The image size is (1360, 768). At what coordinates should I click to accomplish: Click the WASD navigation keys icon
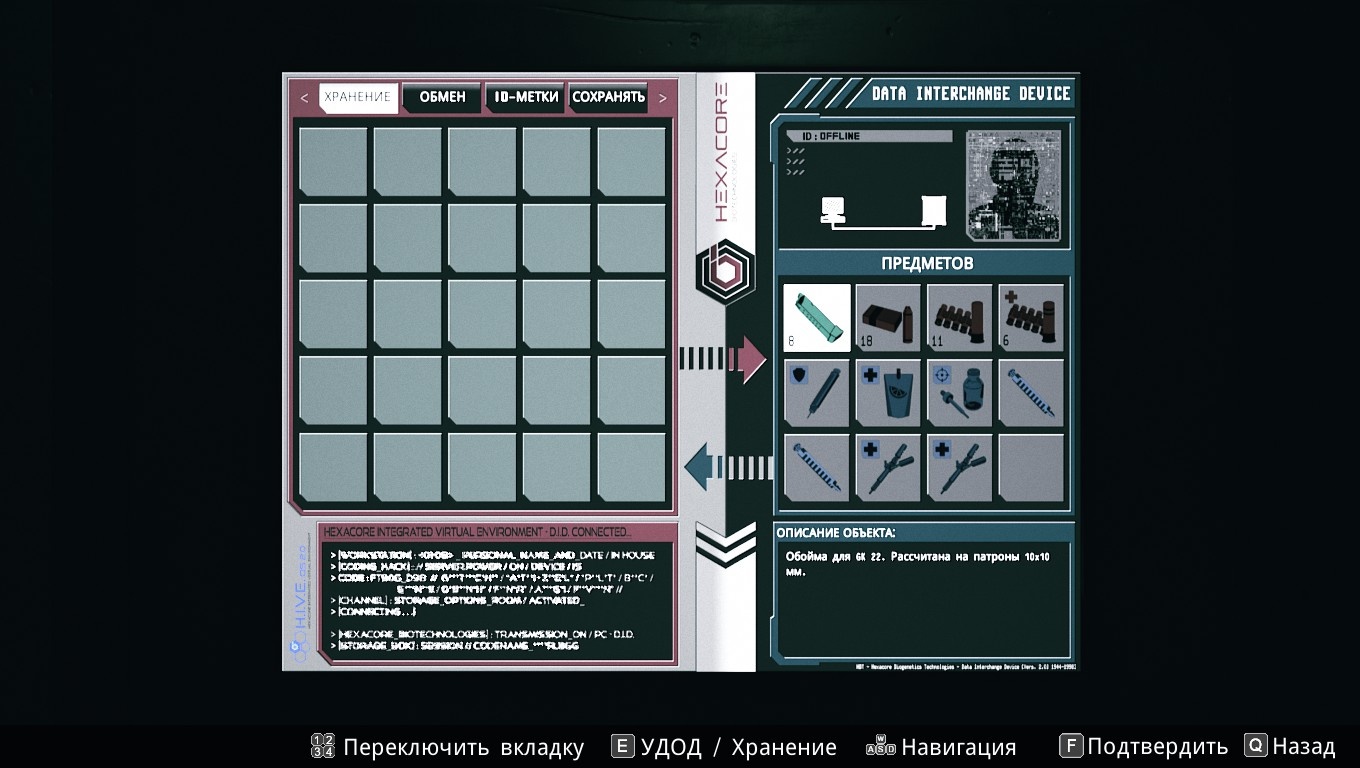(881, 746)
